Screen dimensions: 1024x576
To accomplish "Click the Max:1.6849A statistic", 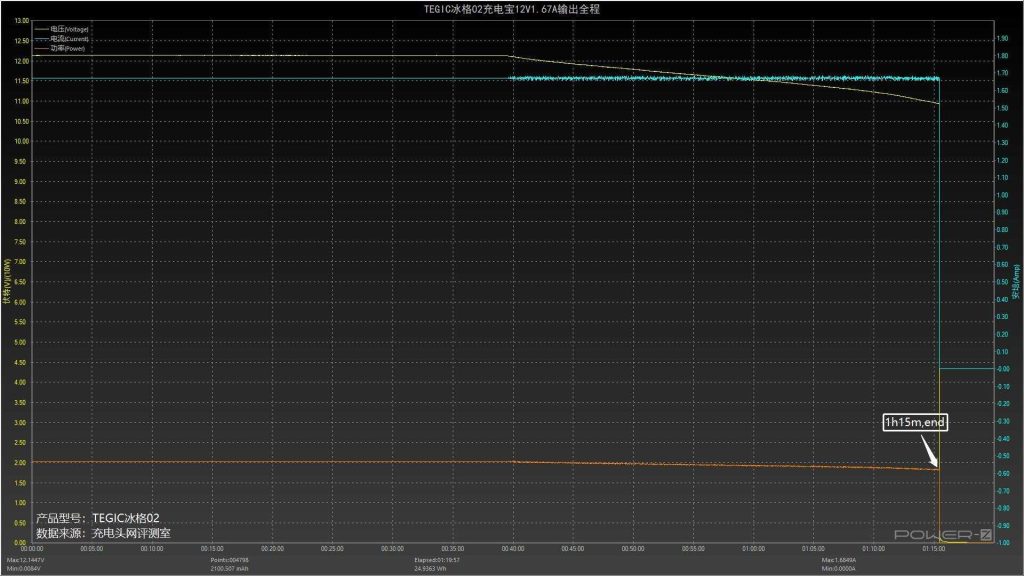I will click(x=839, y=560).
